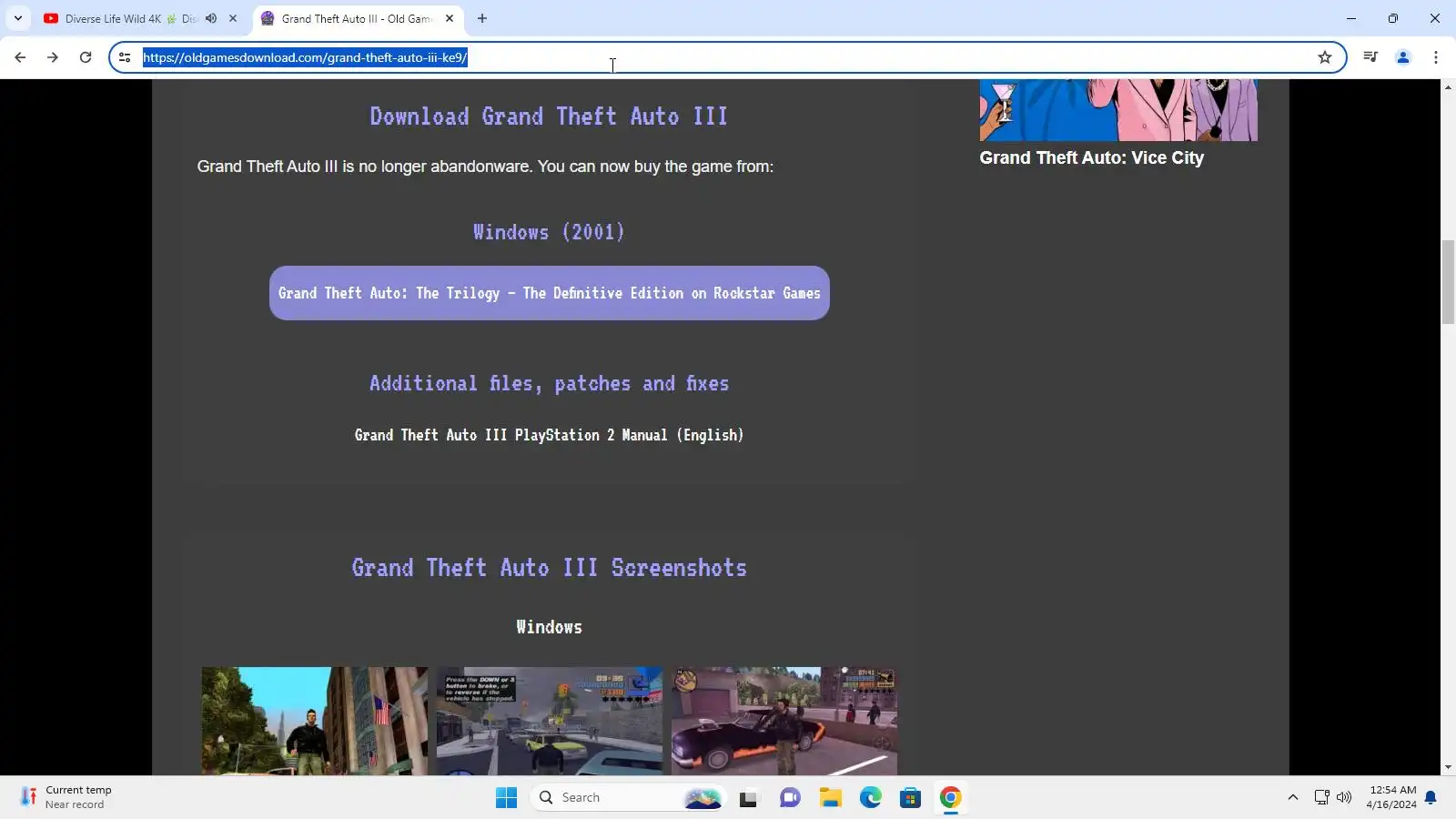Open File Explorer from the taskbar
1456x819 pixels.
830,798
